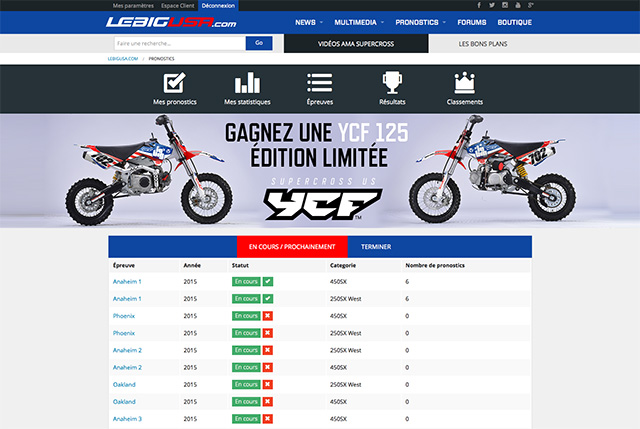The image size is (640, 429).
Task: Click Nombre de pronostics column header
Action: [x=435, y=265]
